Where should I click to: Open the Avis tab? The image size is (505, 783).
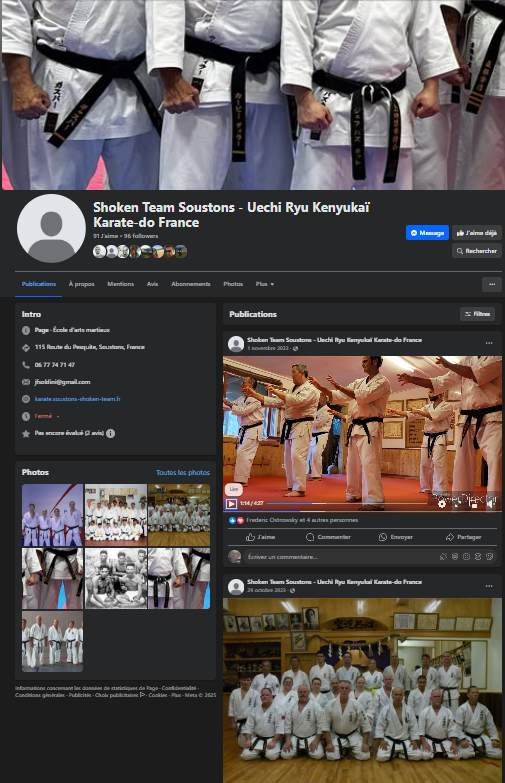[152, 284]
